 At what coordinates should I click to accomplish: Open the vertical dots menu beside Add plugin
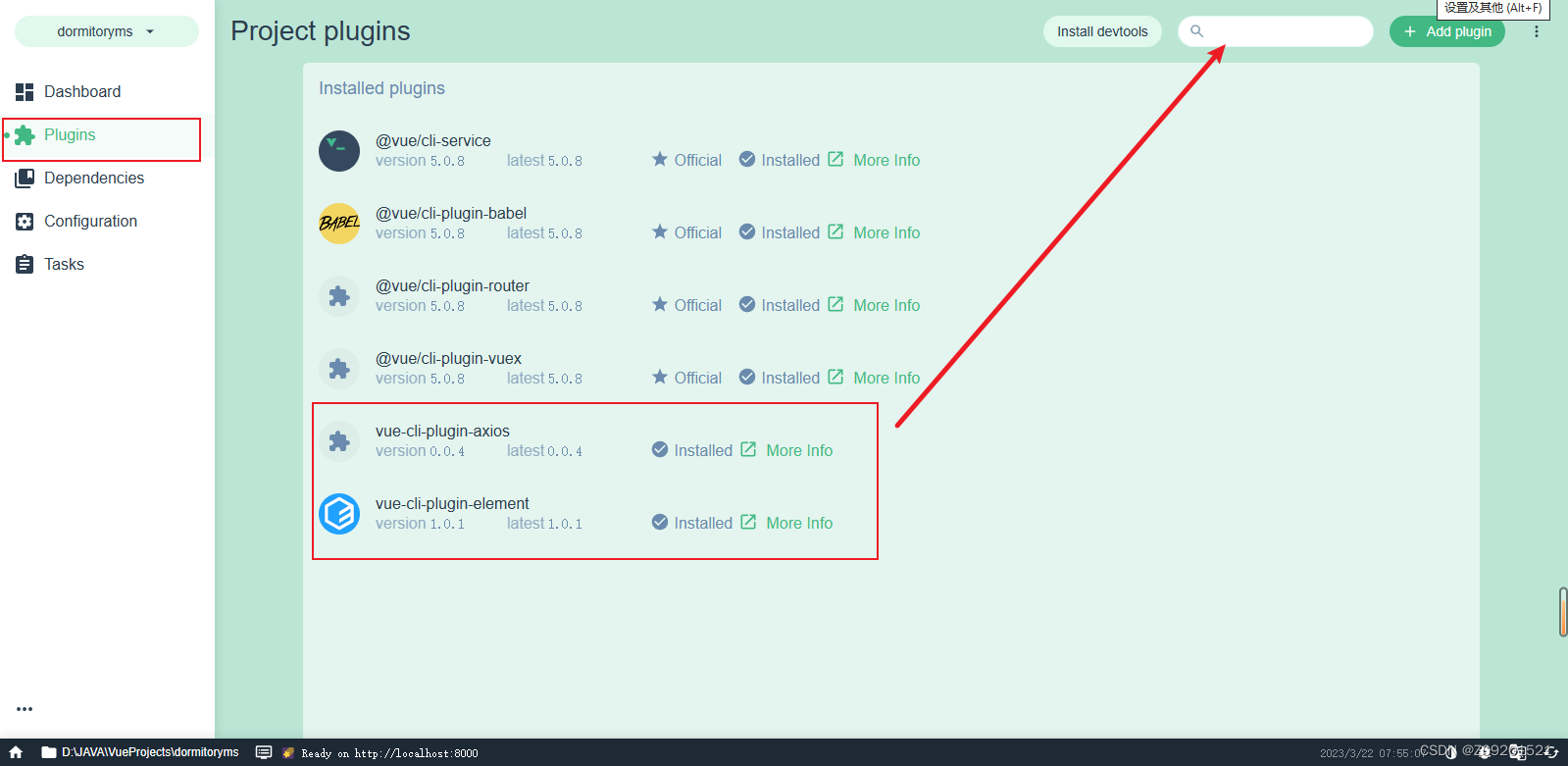pos(1537,31)
